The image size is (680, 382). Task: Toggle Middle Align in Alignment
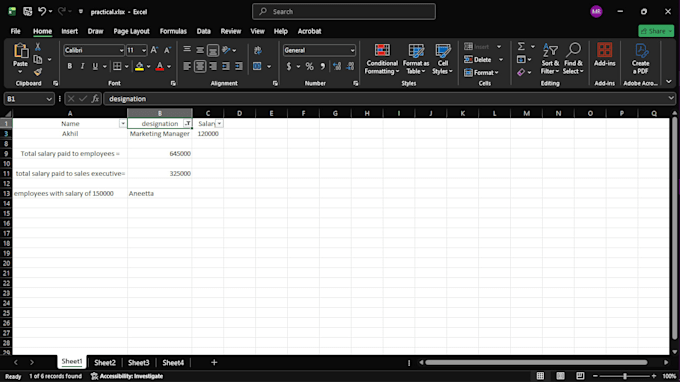click(200, 50)
